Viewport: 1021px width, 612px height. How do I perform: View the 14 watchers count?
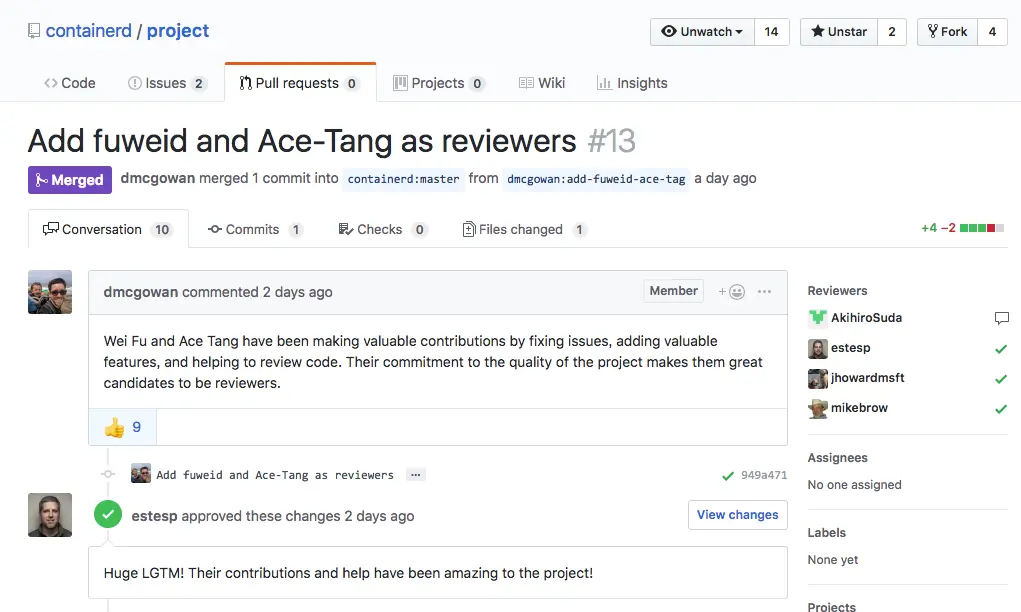[772, 31]
